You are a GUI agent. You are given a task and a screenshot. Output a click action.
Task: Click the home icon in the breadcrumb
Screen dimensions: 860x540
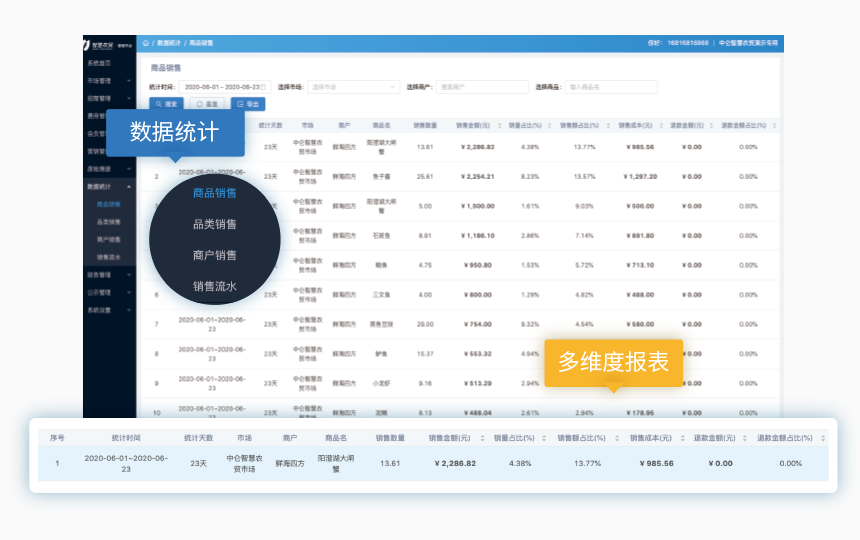pos(147,43)
